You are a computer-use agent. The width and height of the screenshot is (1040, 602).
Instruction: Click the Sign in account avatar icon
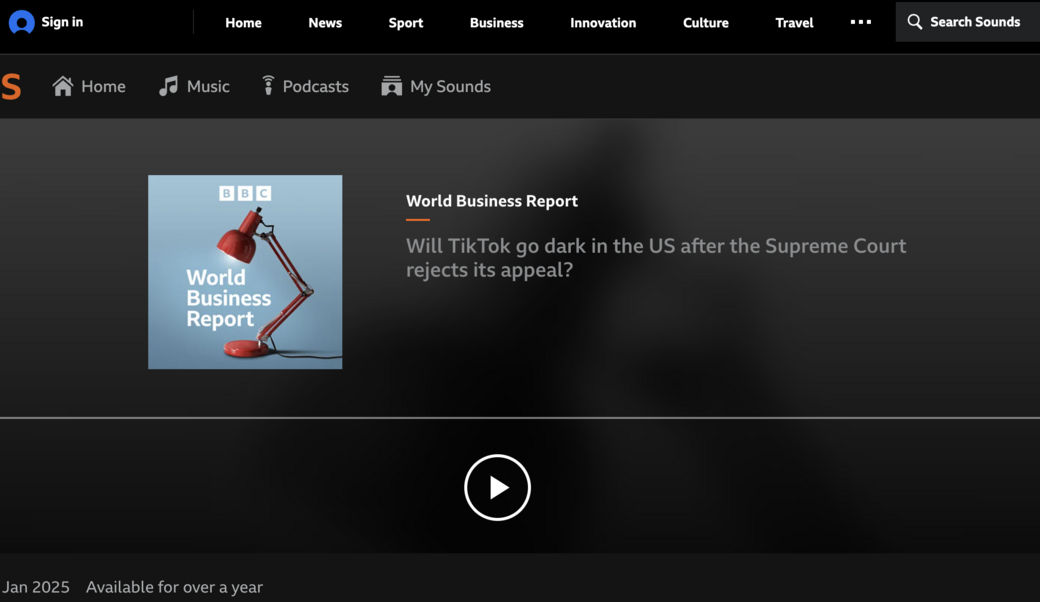(x=22, y=22)
